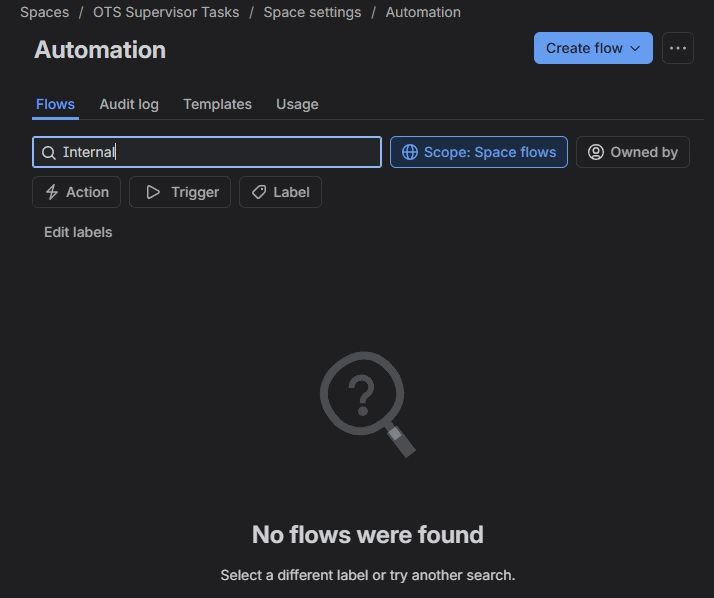This screenshot has height=598, width=714.
Task: Click the globe icon in Scope filter
Action: tap(410, 152)
